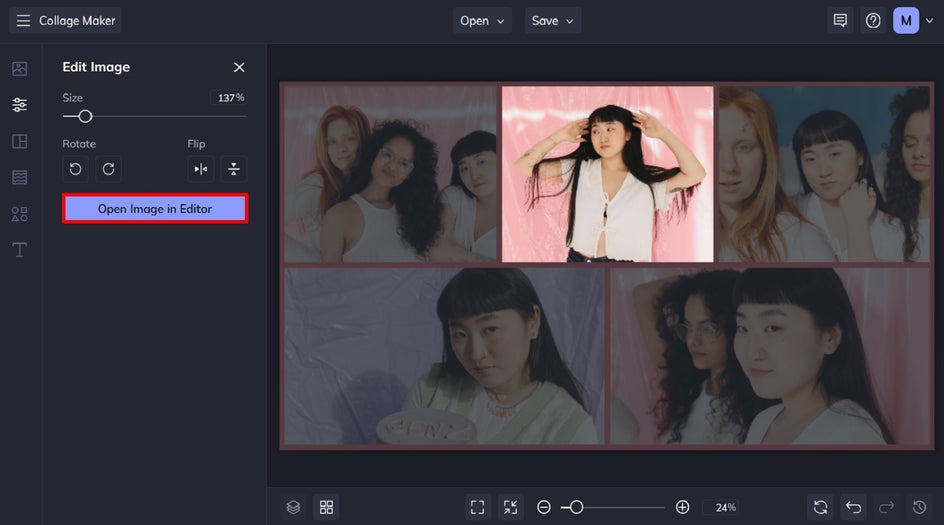
Task: Click the Collage Maker title label
Action: click(x=77, y=20)
